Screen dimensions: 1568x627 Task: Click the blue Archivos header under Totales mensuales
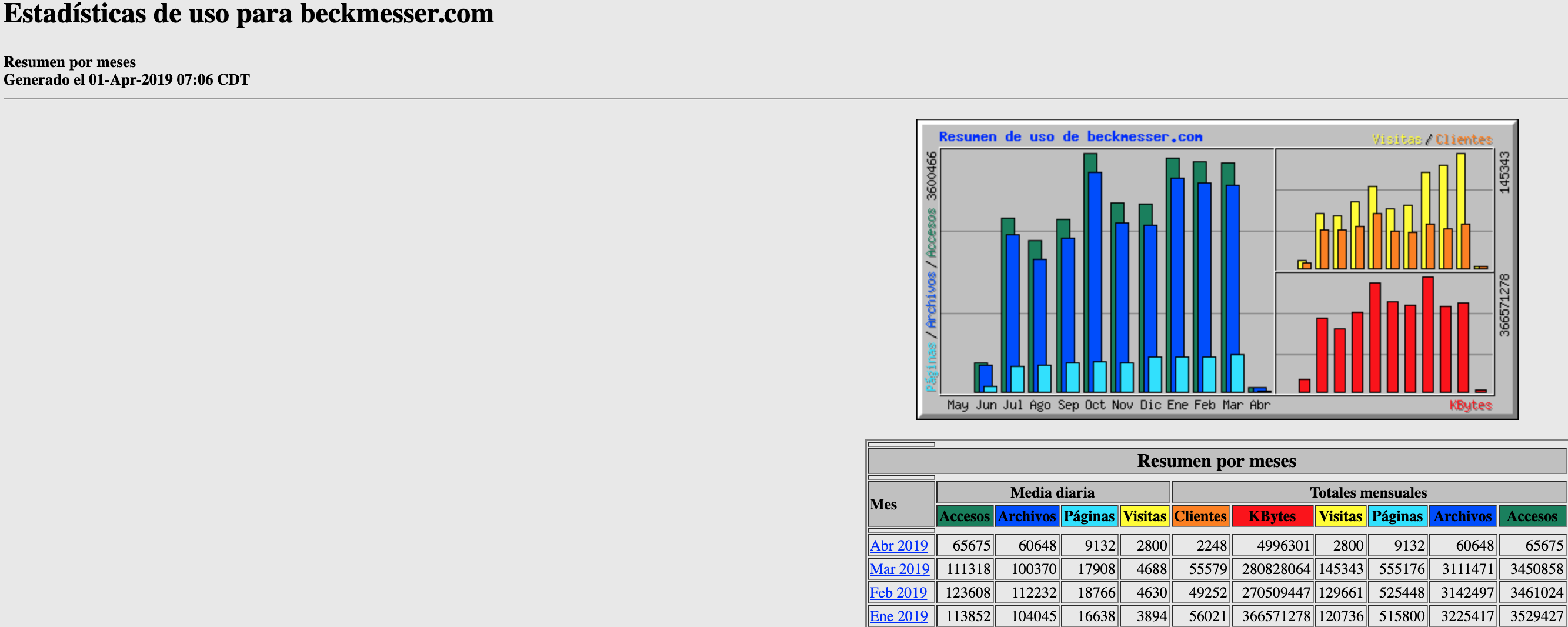pyautogui.click(x=1462, y=516)
